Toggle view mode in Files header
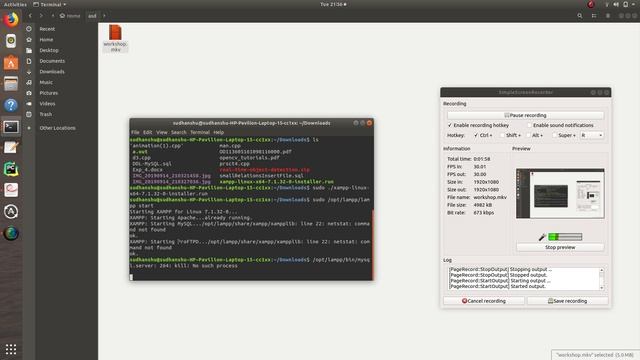This screenshot has width=640, height=360. coord(594,16)
